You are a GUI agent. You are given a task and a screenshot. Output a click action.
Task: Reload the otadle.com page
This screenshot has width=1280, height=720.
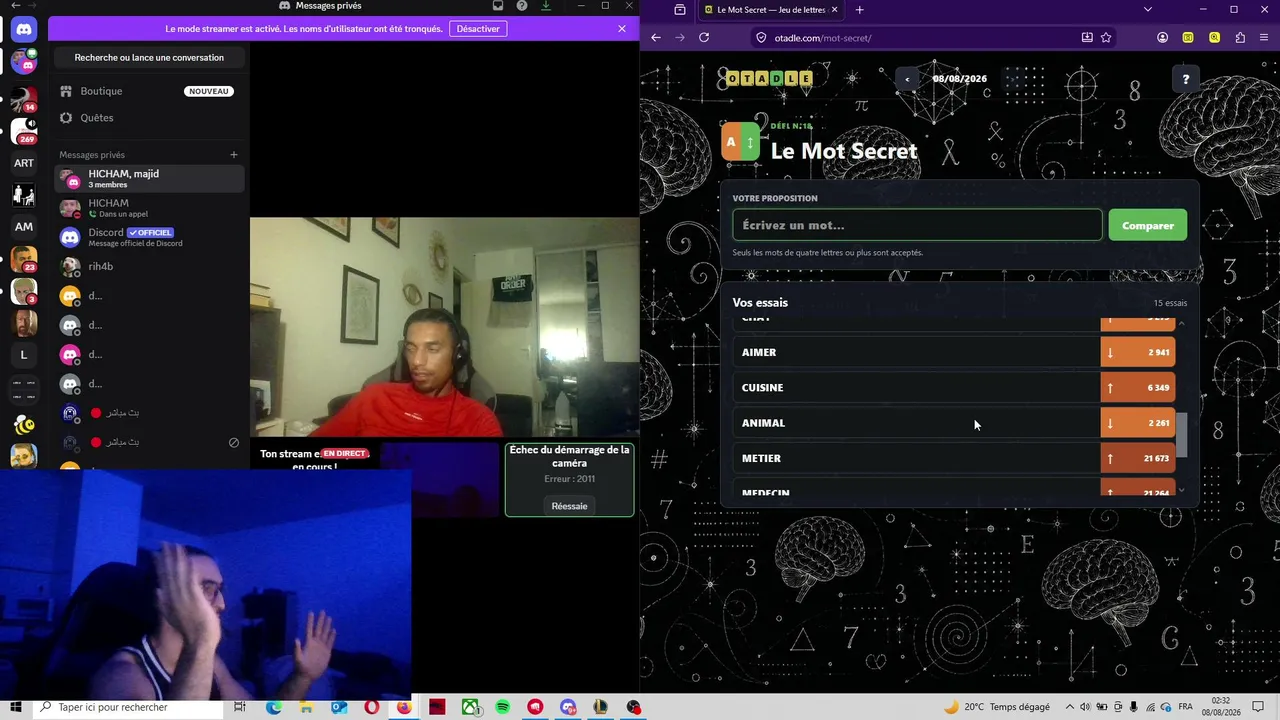(704, 38)
